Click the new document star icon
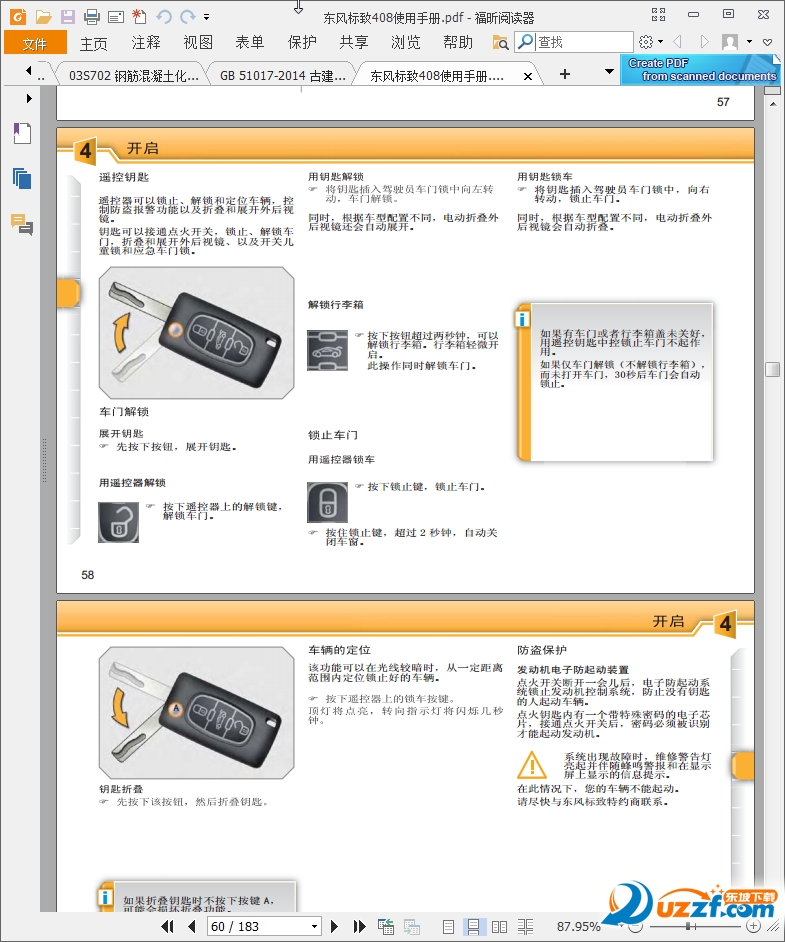 click(139, 17)
